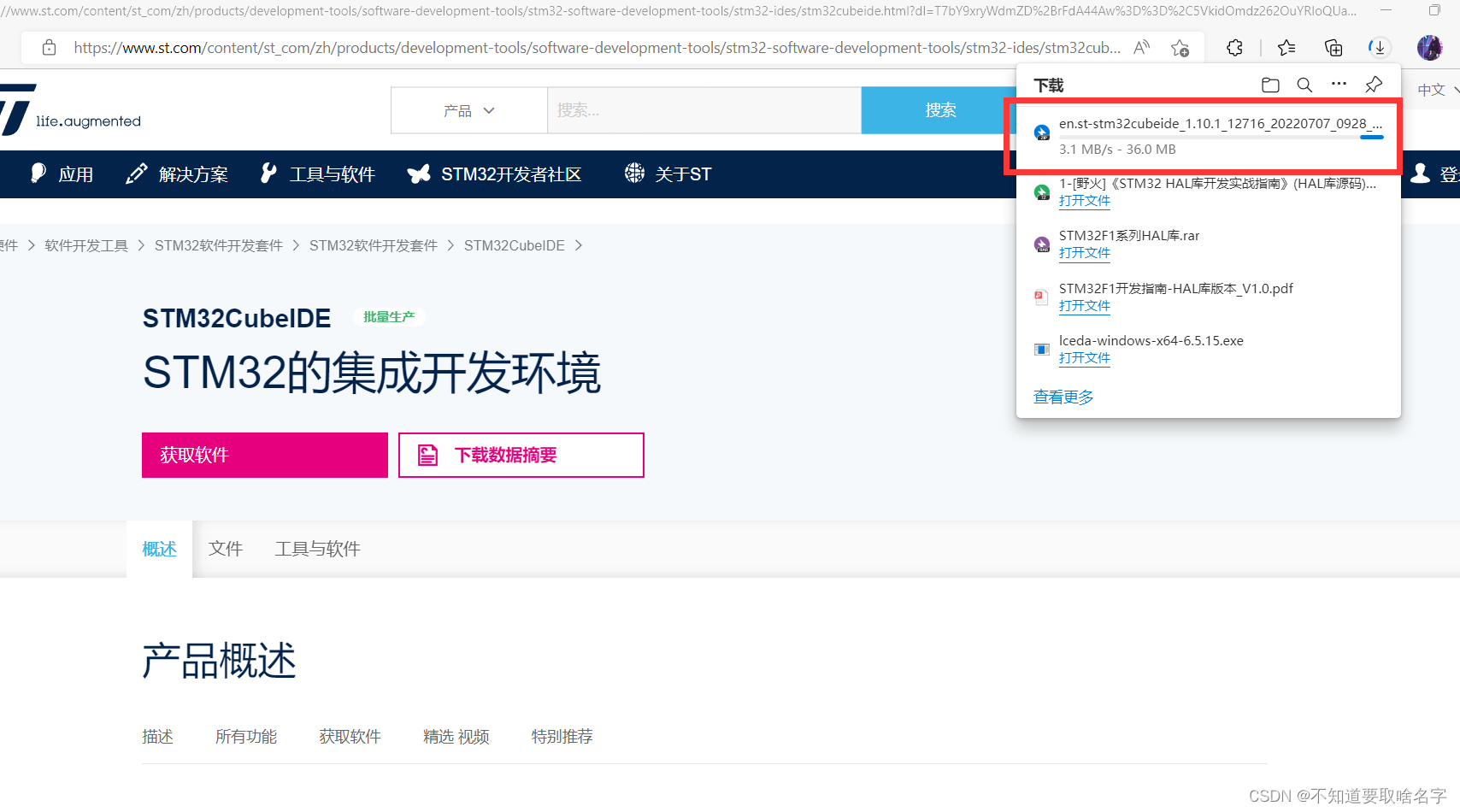Screen dimensions: 1460x812
Task: Open the 关于ST navigation menu
Action: coord(668,174)
